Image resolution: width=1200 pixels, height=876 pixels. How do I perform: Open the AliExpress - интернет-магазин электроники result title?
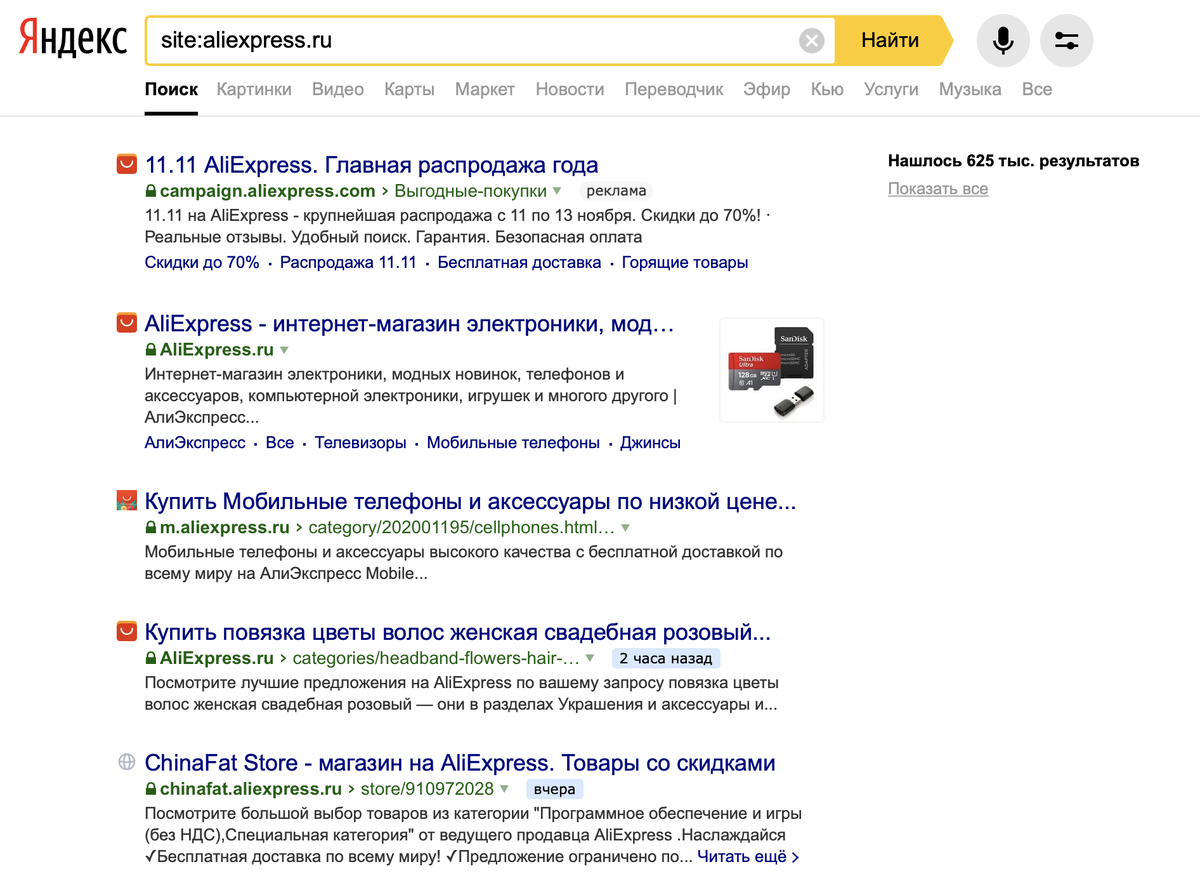pyautogui.click(x=410, y=324)
